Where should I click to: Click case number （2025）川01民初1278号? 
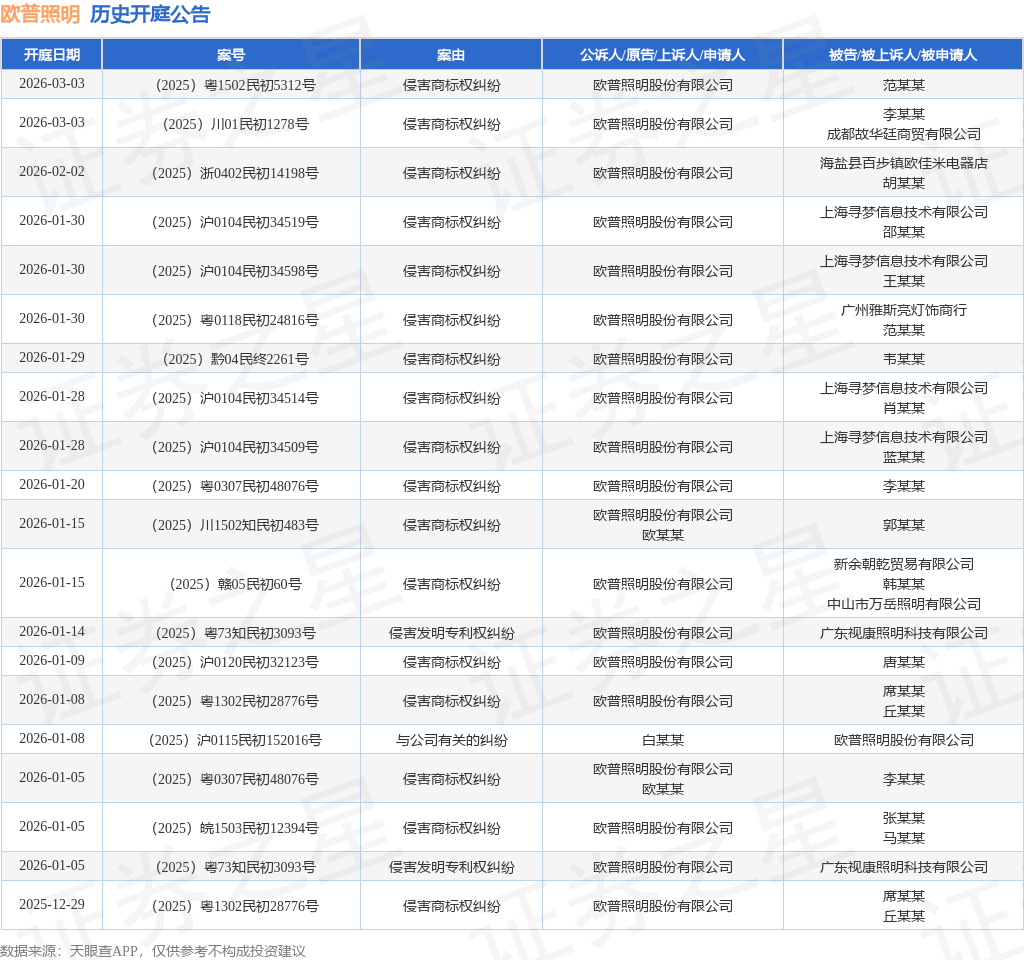coord(236,124)
